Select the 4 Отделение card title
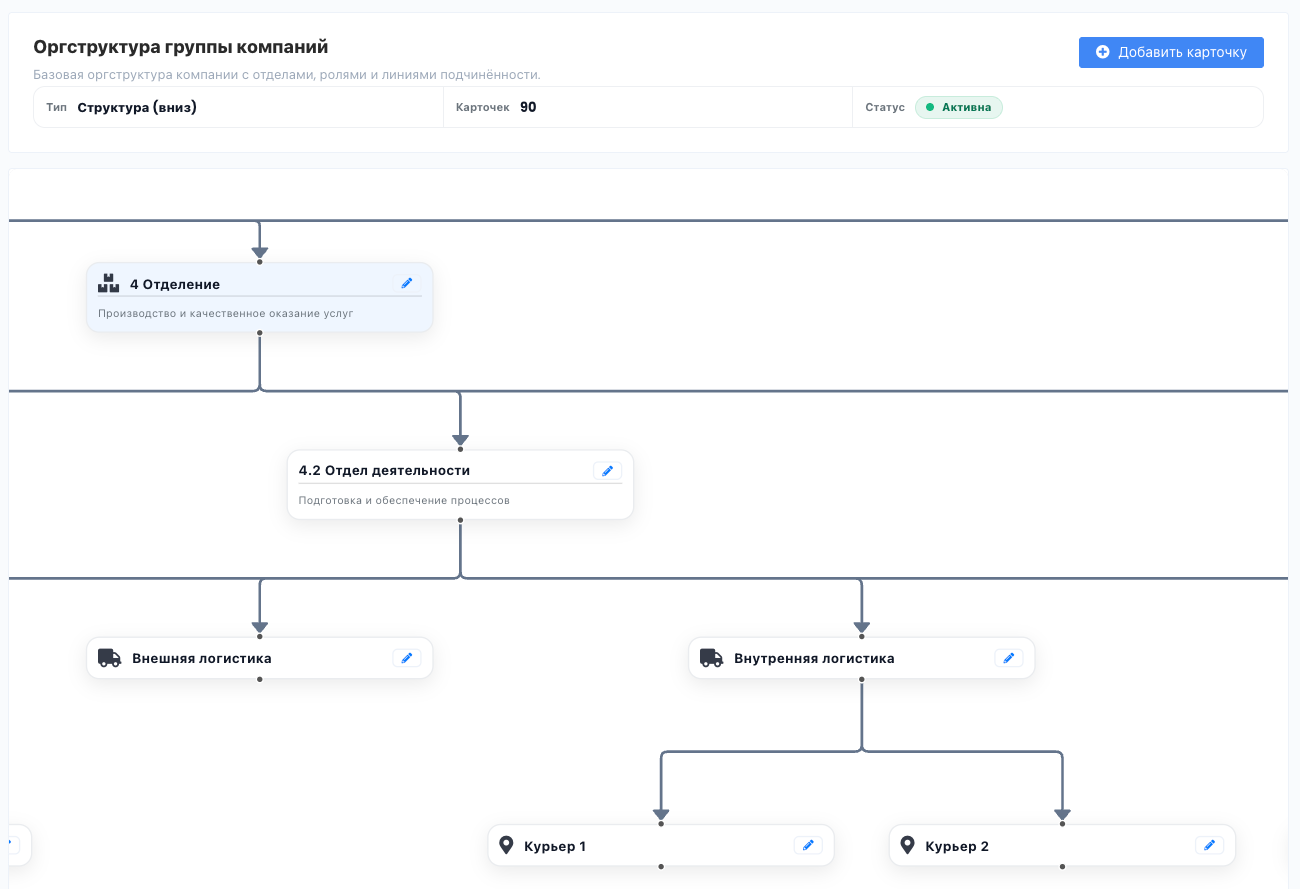 (175, 284)
